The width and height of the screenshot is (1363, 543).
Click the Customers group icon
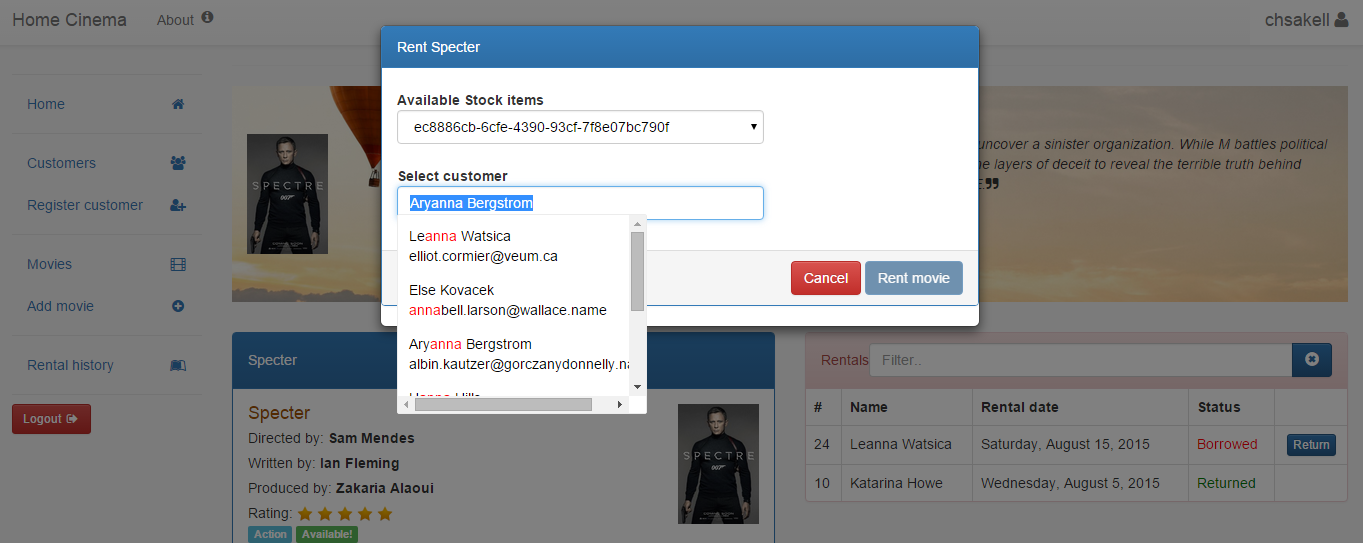[178, 163]
